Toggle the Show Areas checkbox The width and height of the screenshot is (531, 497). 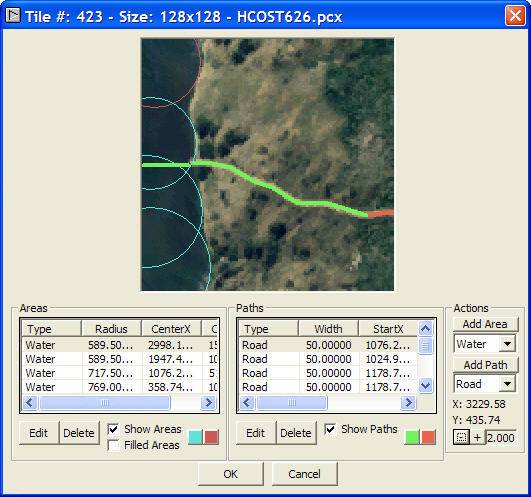coord(113,429)
